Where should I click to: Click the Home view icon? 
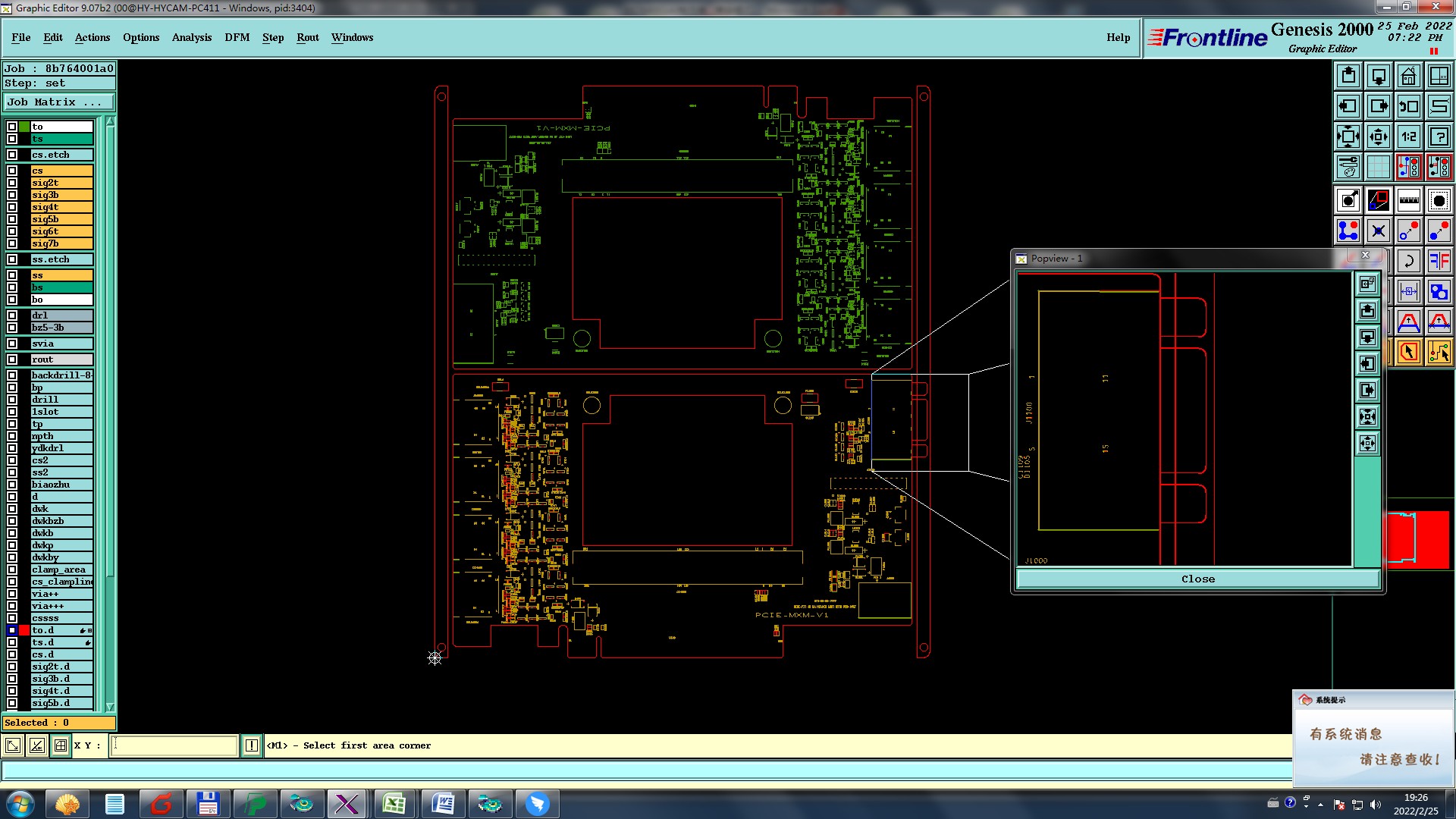pyautogui.click(x=1408, y=76)
